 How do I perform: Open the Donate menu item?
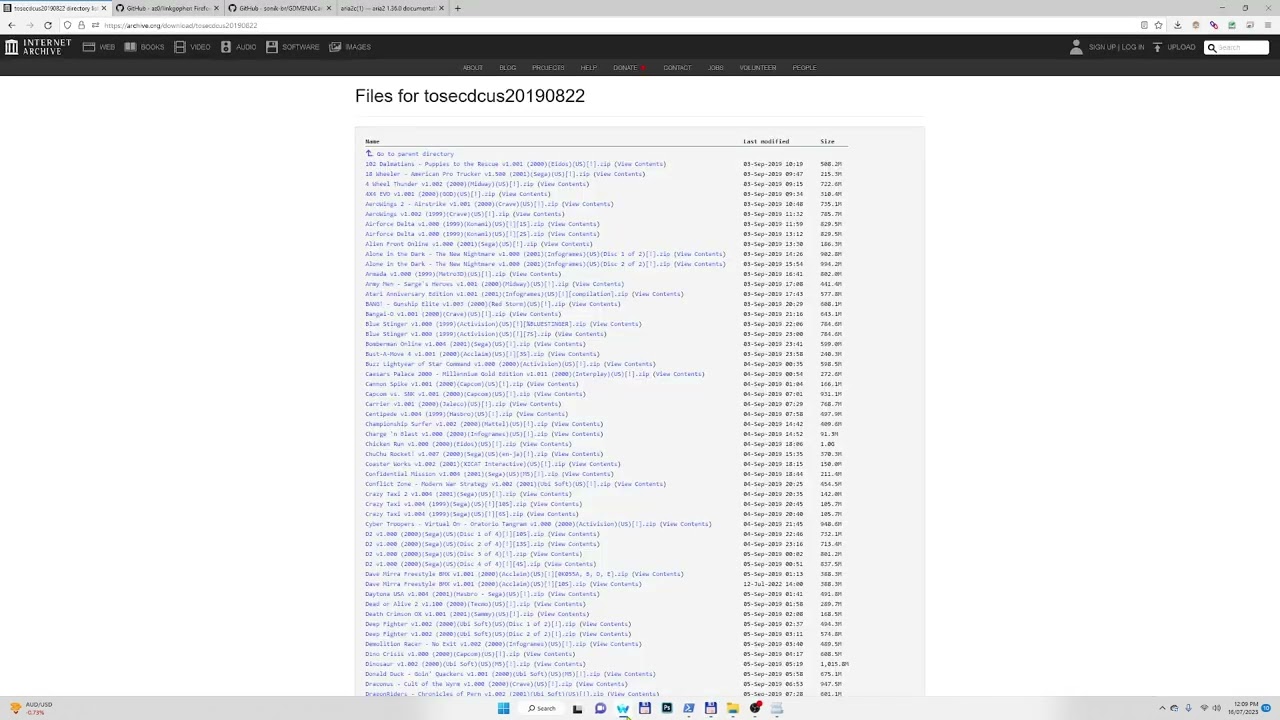pos(628,68)
